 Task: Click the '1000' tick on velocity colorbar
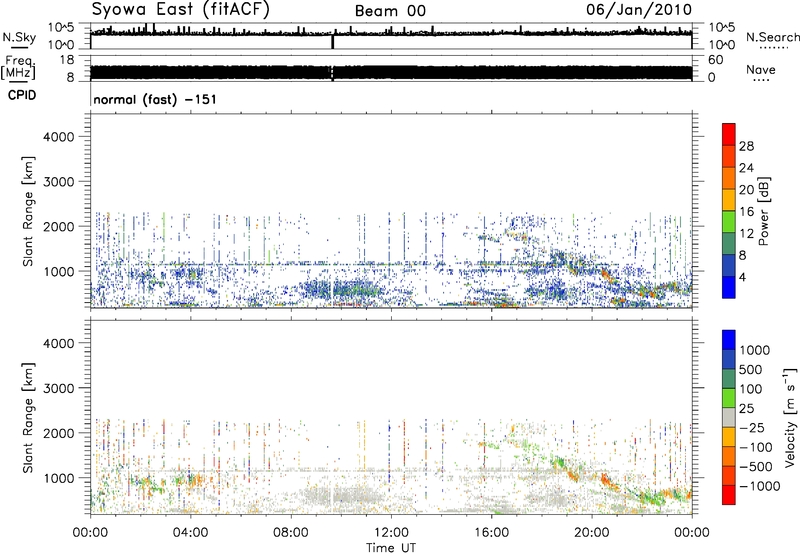755,350
